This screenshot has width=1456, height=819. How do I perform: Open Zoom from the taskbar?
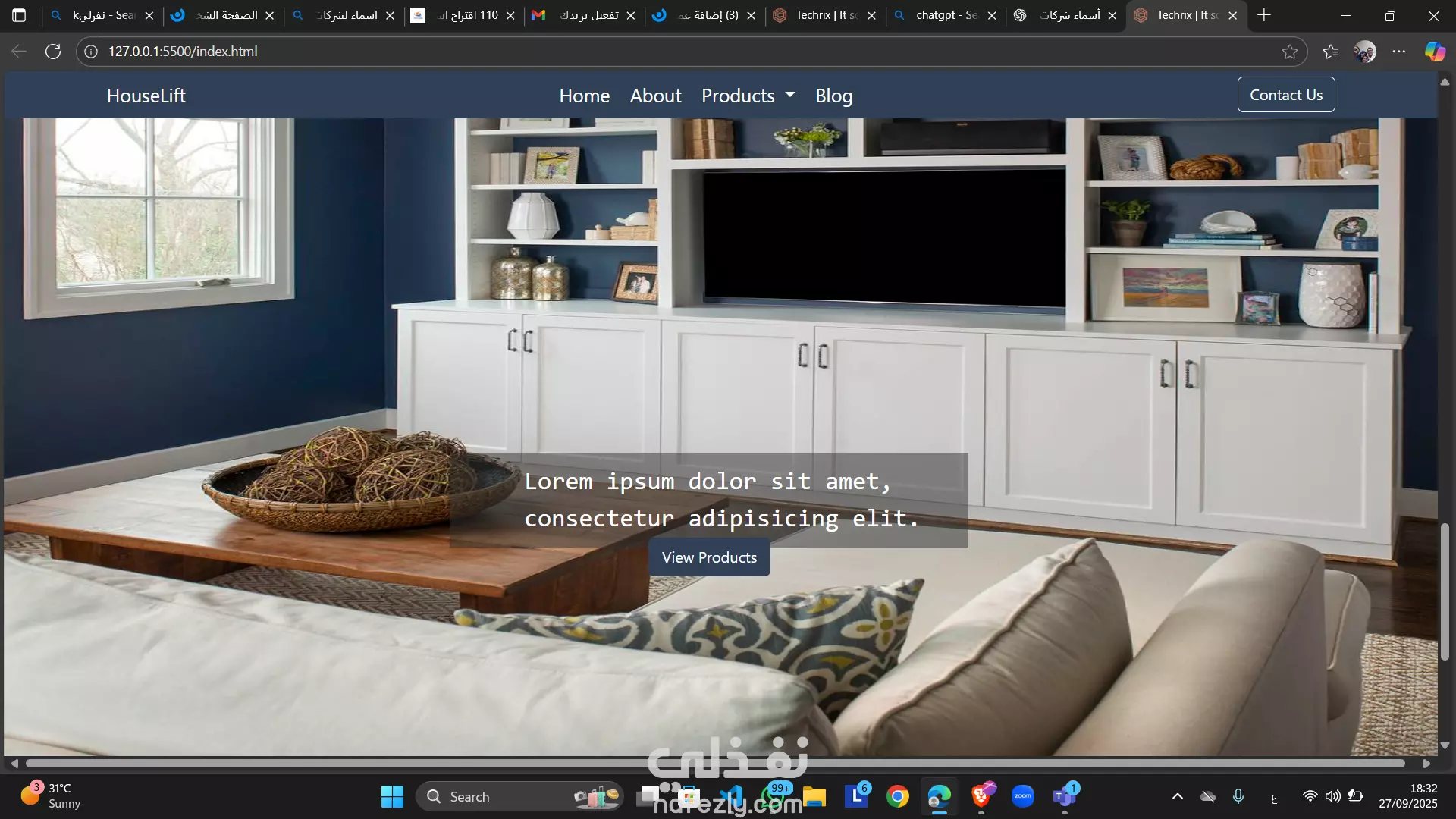(1022, 796)
